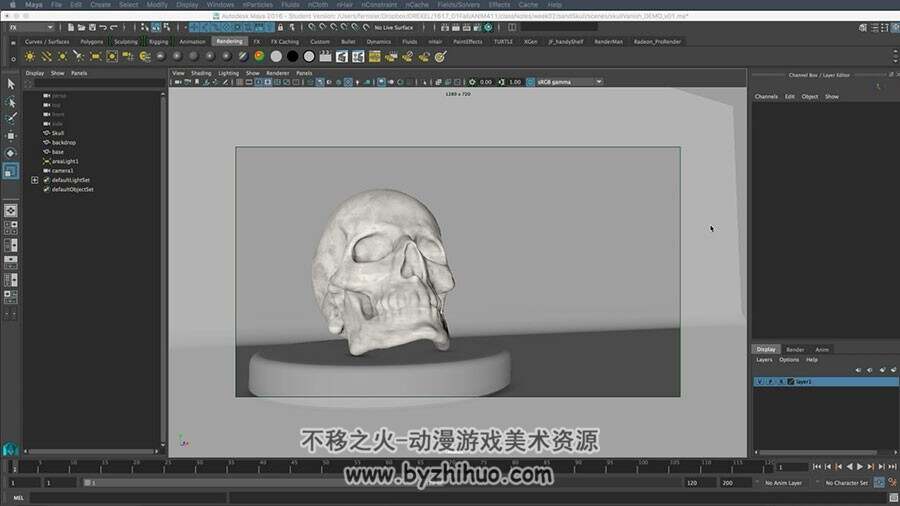Click the multicolor sphere shelf icon
900x506 pixels.
259,56
